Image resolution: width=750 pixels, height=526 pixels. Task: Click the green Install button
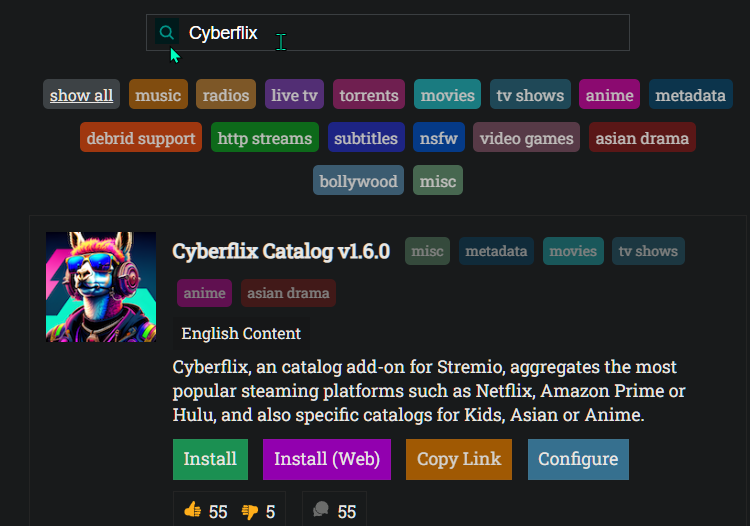pyautogui.click(x=210, y=459)
